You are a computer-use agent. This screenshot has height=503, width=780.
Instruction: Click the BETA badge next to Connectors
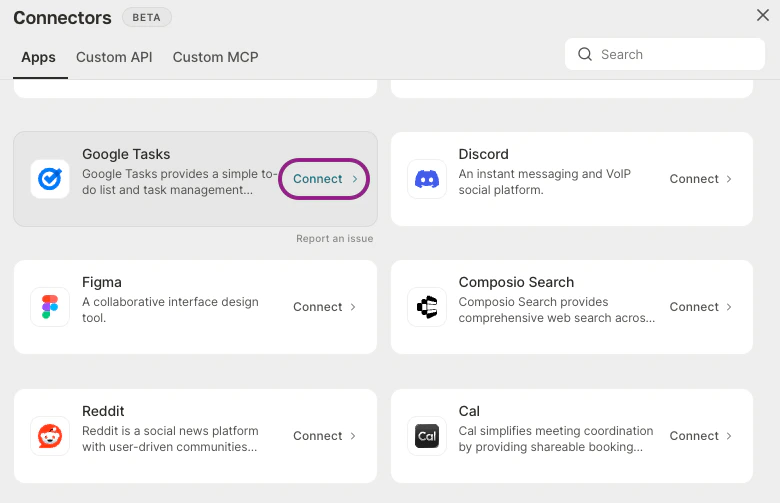(x=147, y=17)
